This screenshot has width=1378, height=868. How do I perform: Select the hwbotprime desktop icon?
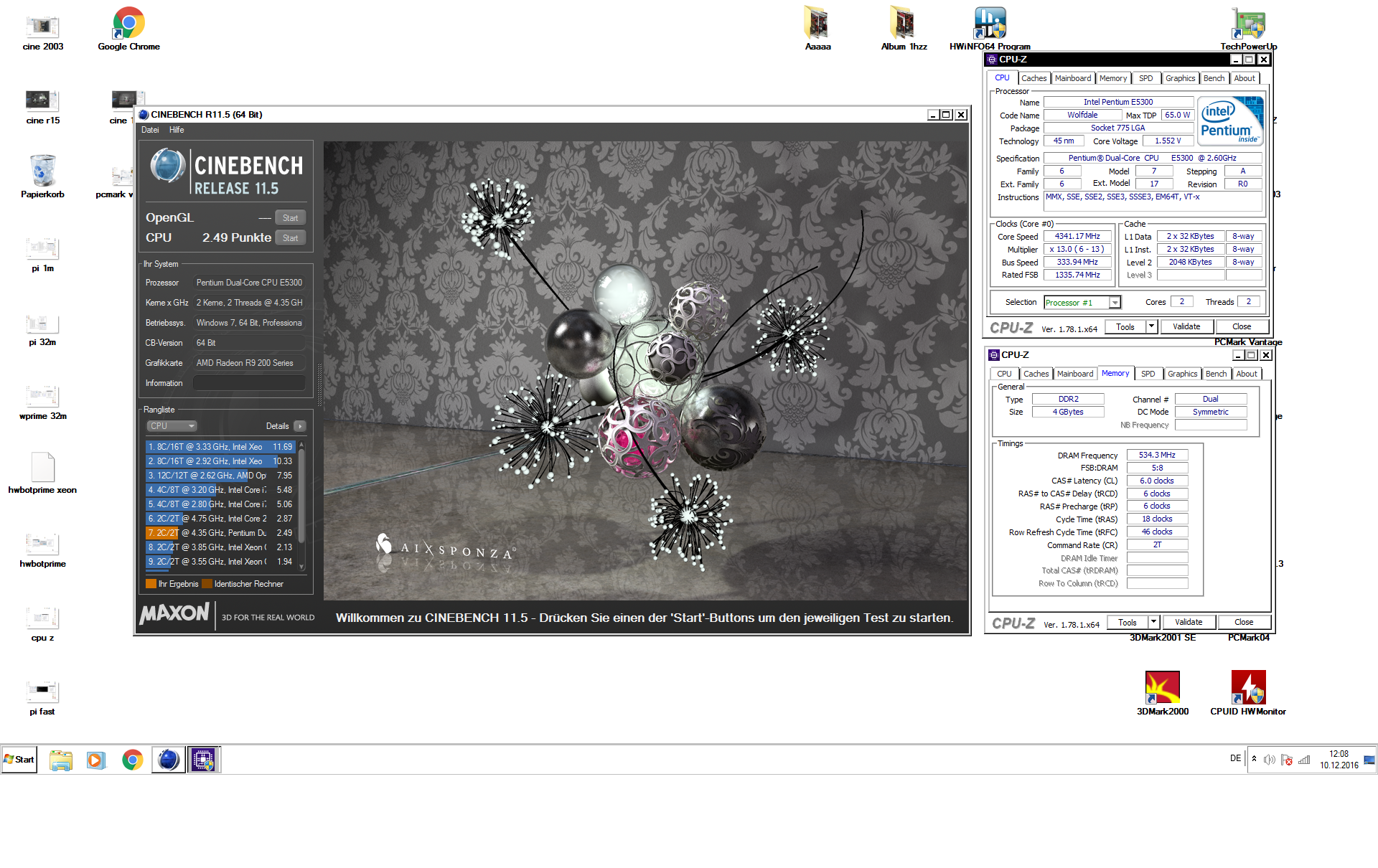pos(43,549)
